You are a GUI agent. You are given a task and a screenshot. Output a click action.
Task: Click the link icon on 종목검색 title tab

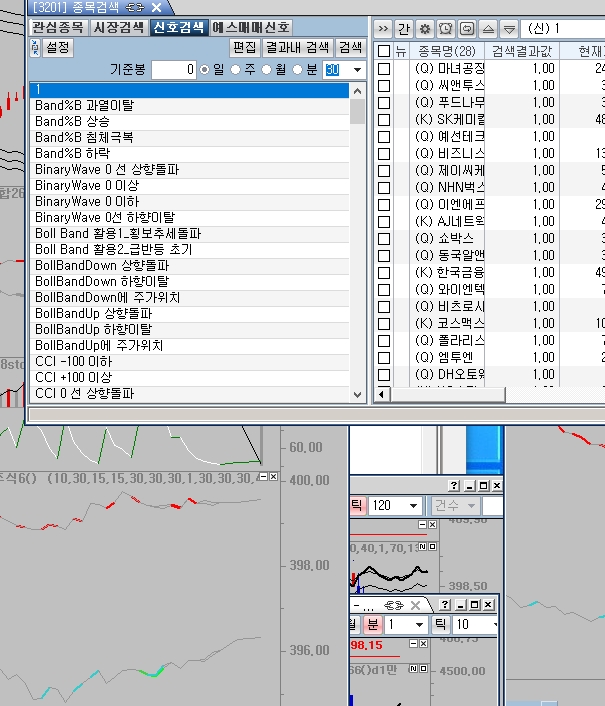[134, 7]
